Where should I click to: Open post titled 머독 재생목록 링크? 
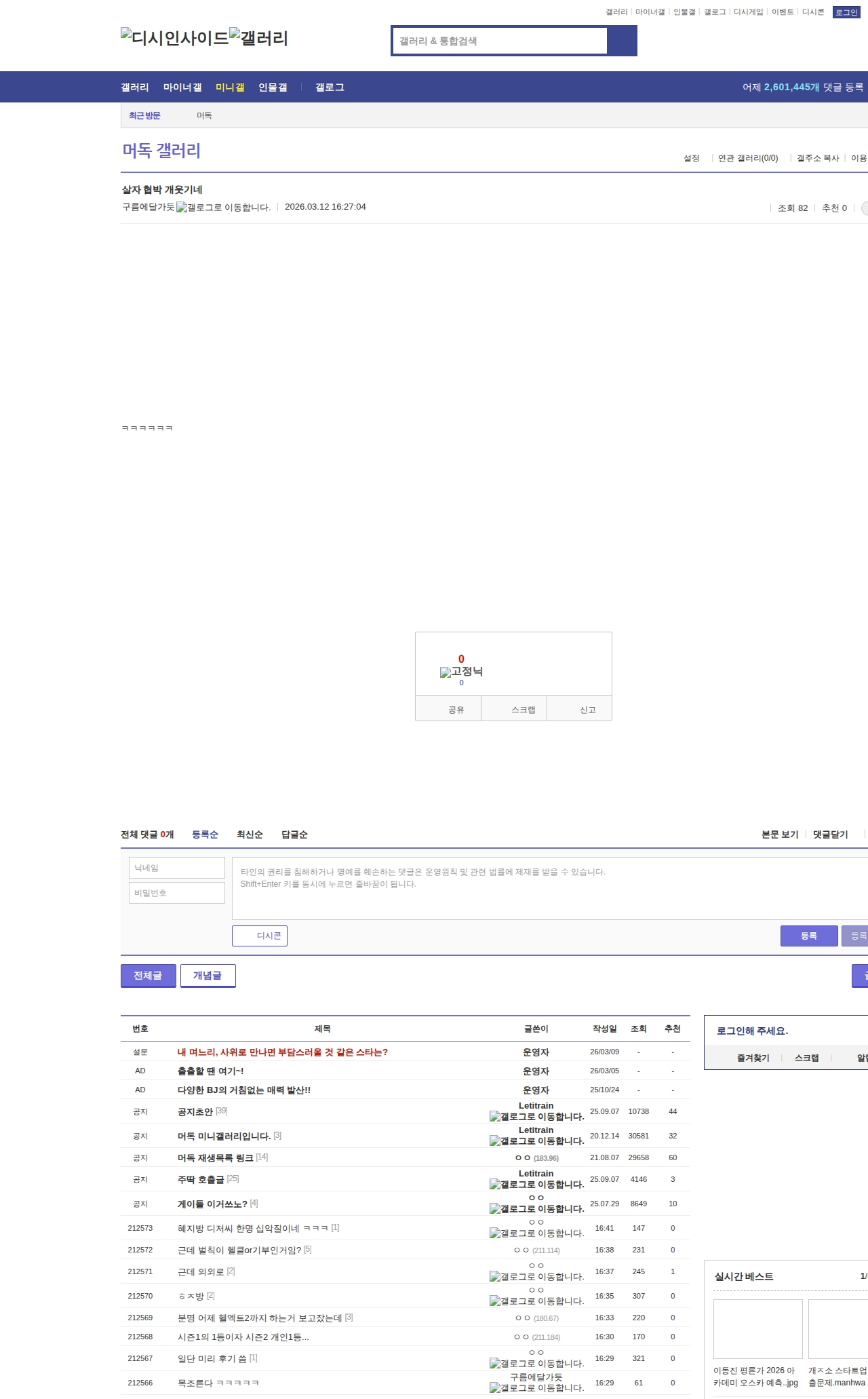215,1158
